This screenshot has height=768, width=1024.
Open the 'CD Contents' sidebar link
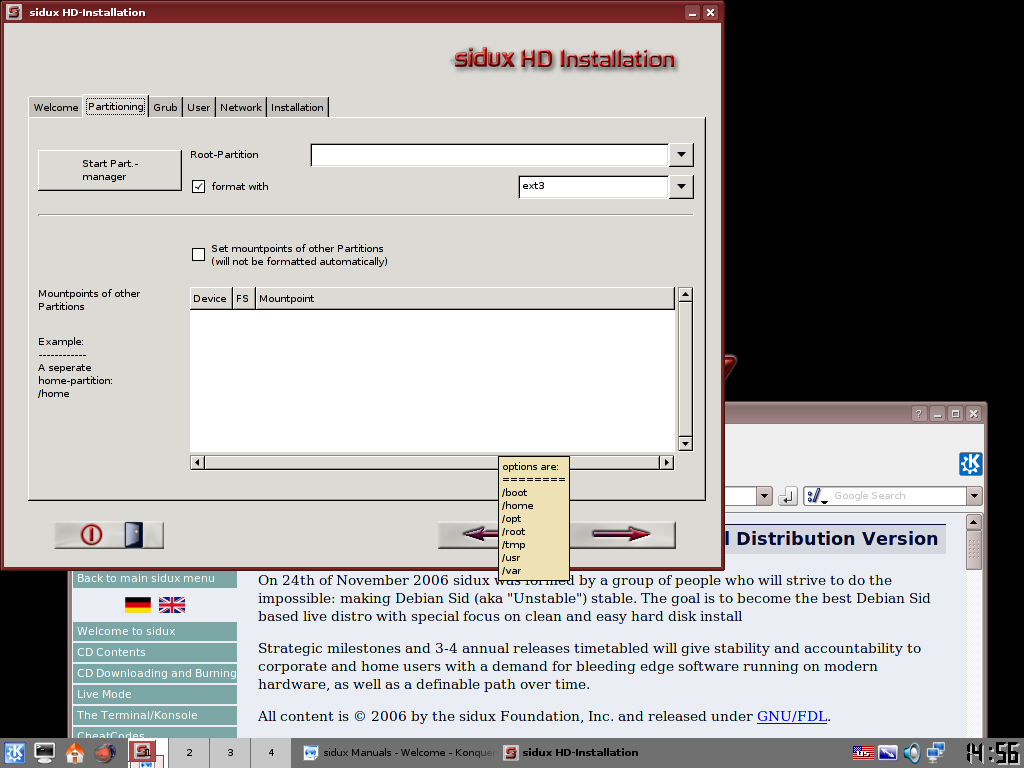tap(155, 652)
